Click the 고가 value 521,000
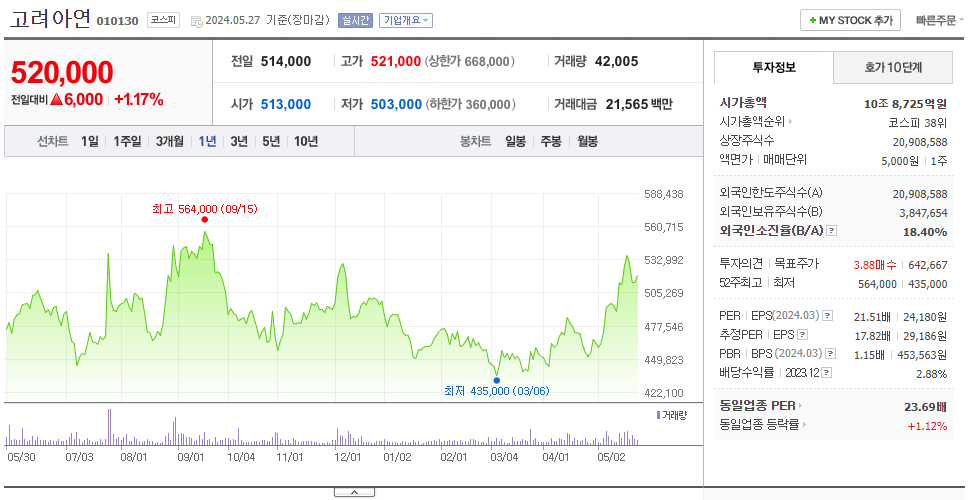Image resolution: width=968 pixels, height=500 pixels. (x=396, y=61)
